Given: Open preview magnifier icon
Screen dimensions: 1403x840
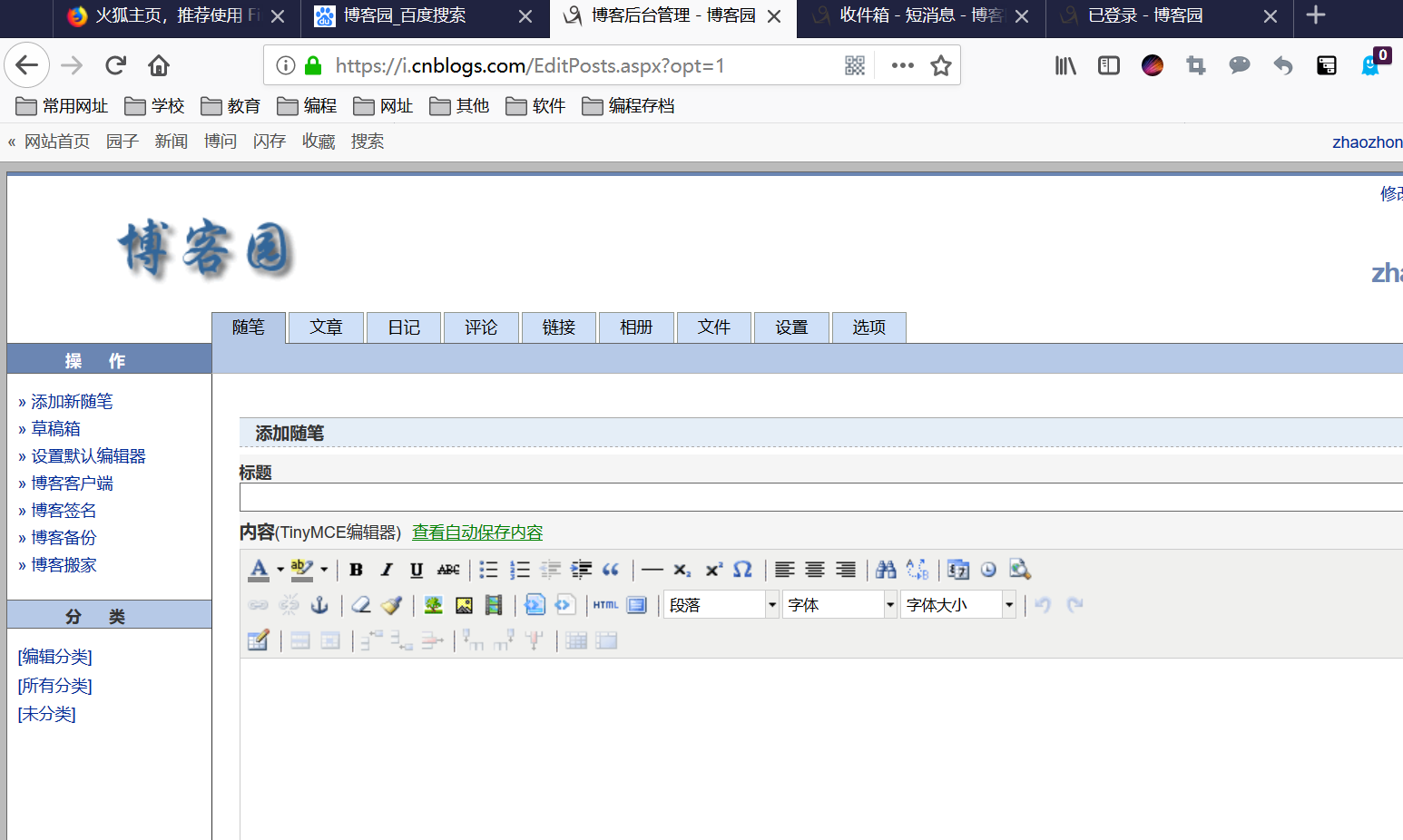Looking at the screenshot, I should [x=1019, y=570].
